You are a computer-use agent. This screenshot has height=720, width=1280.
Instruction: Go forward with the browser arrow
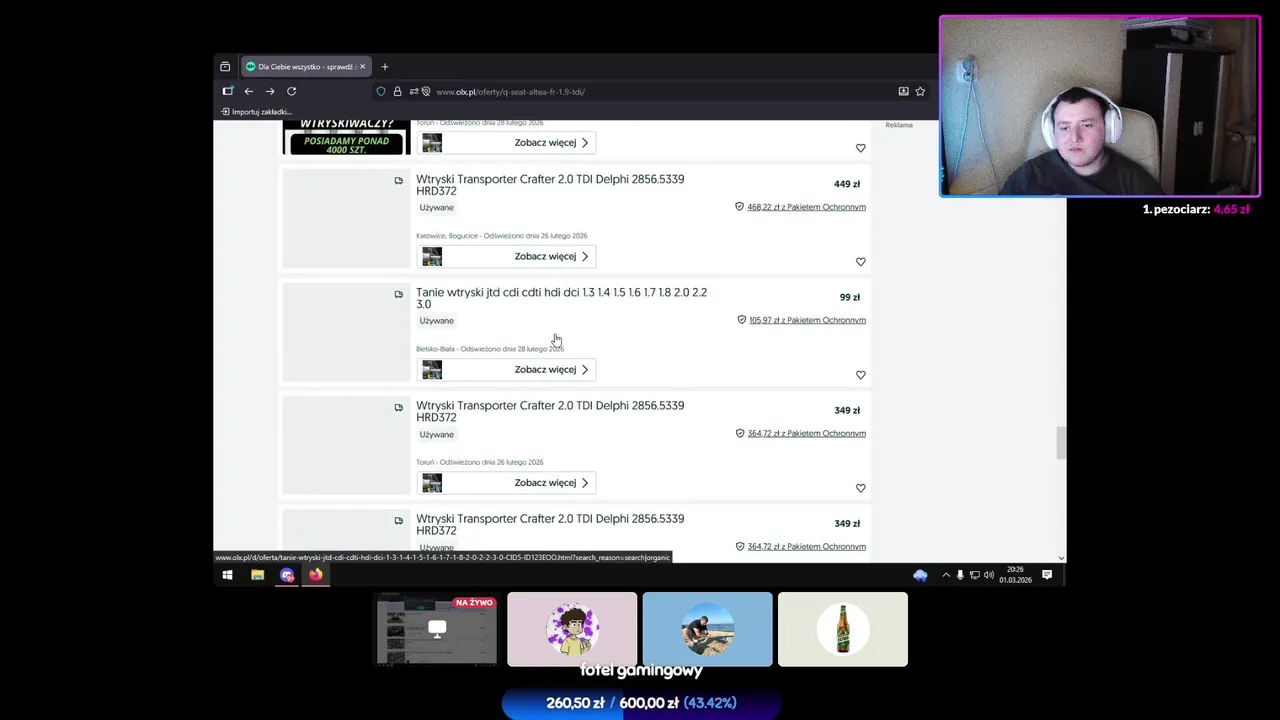click(x=270, y=91)
